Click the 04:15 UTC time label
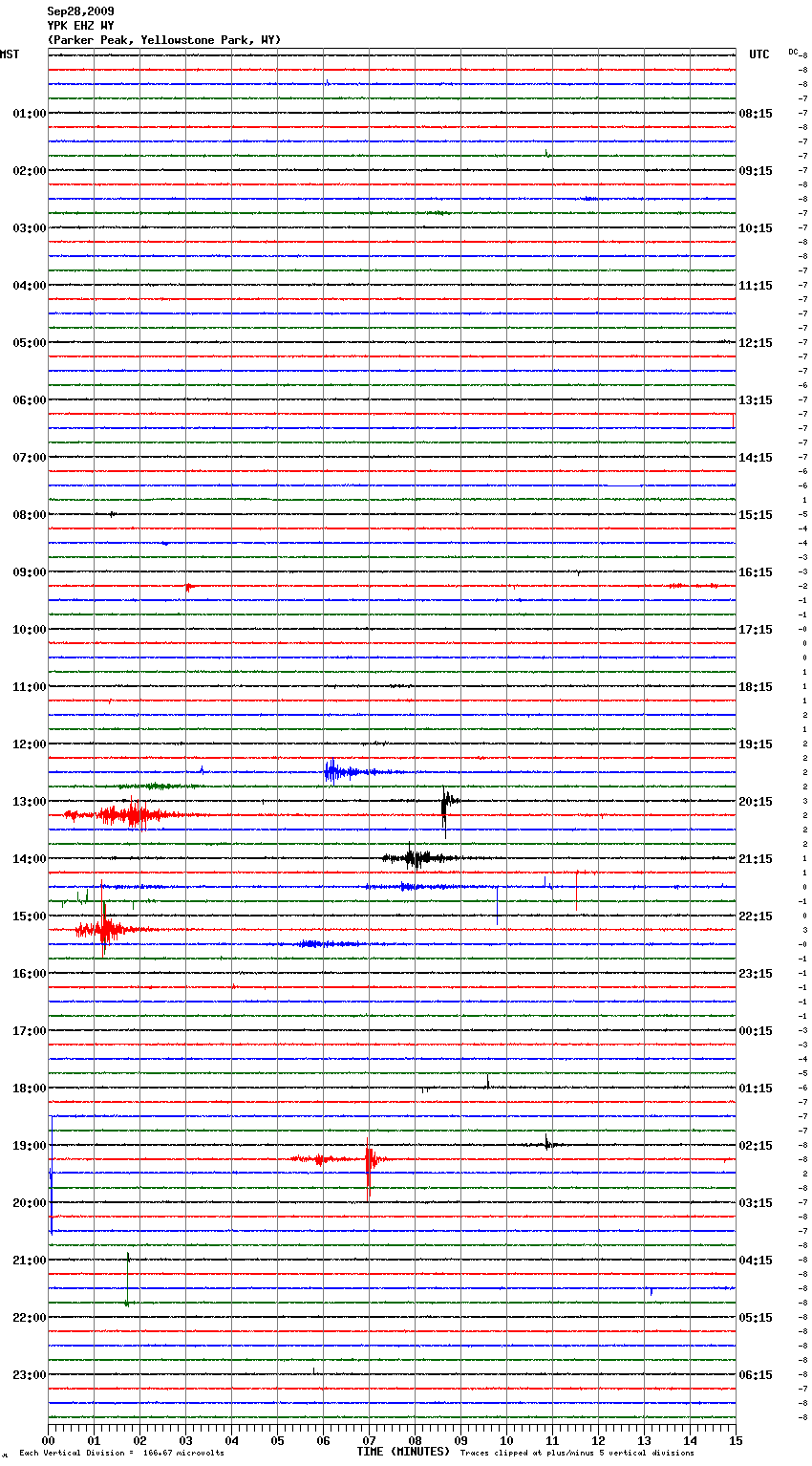Screen dimensions: 812x1466 coord(756,1261)
